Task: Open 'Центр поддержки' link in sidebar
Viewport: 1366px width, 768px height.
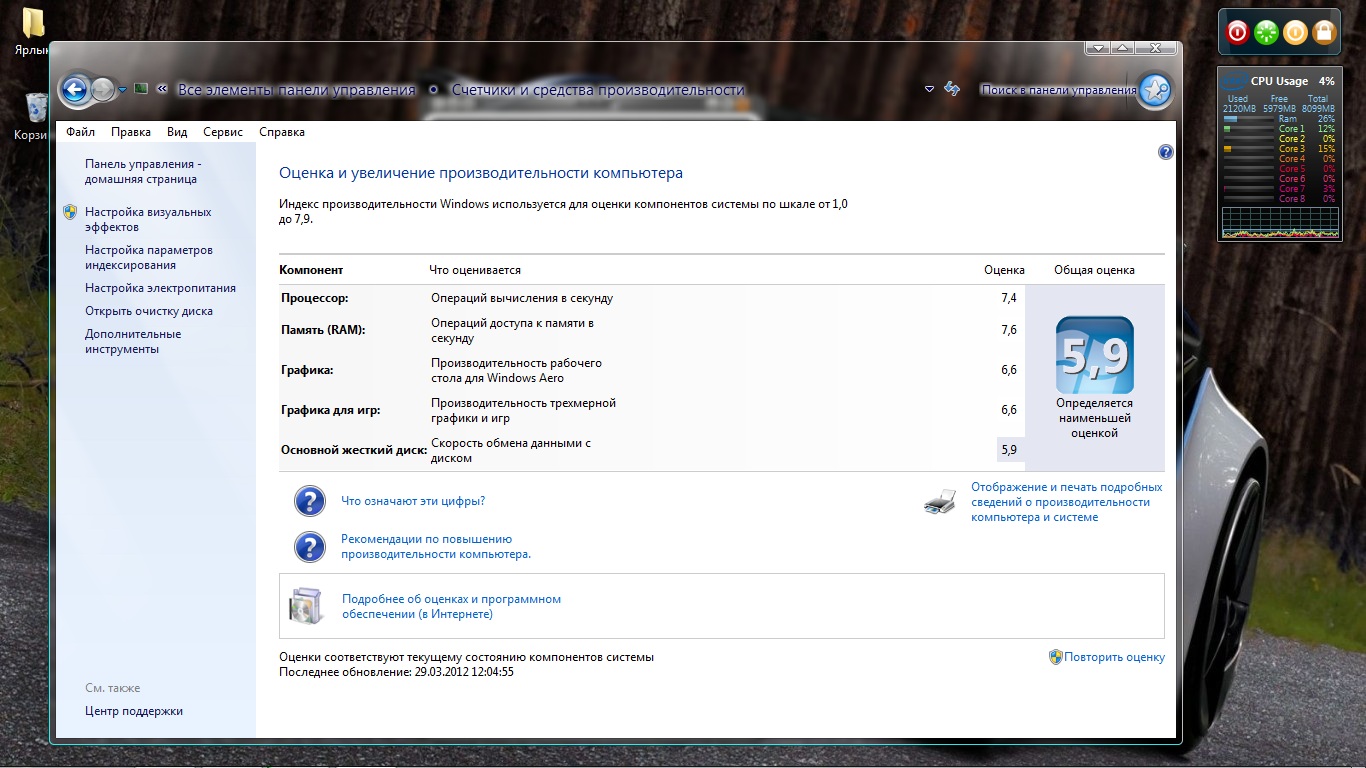Action: coord(134,711)
